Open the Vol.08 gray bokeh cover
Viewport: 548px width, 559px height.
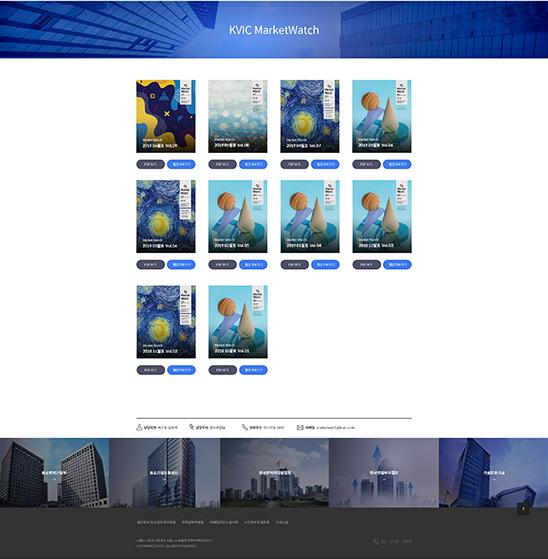(x=238, y=116)
